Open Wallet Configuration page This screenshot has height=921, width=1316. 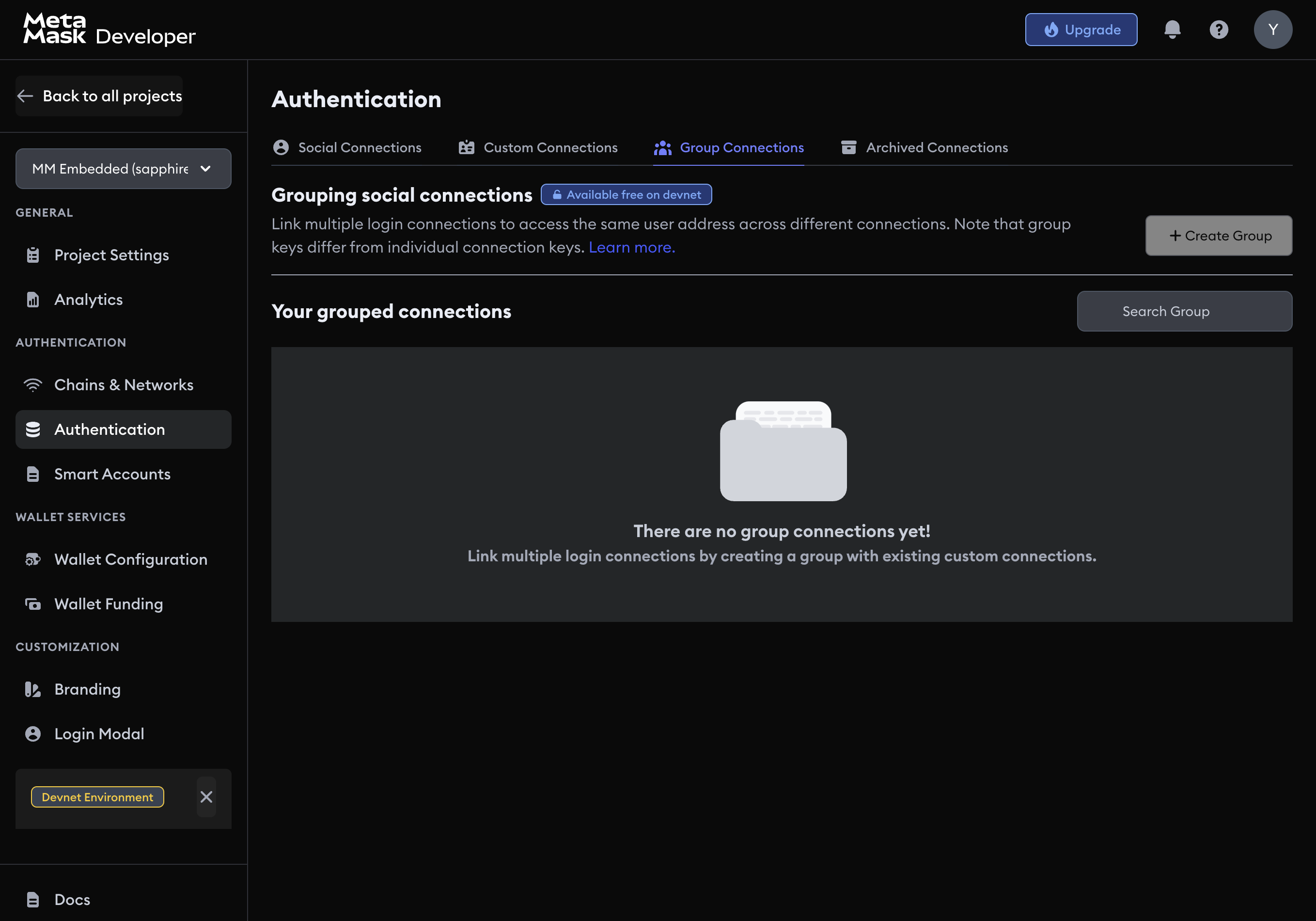click(x=123, y=559)
